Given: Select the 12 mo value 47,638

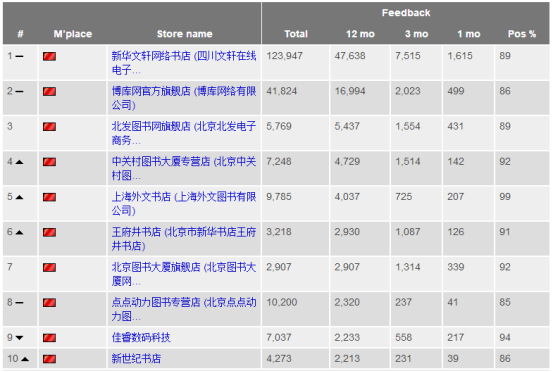Looking at the screenshot, I should (350, 56).
